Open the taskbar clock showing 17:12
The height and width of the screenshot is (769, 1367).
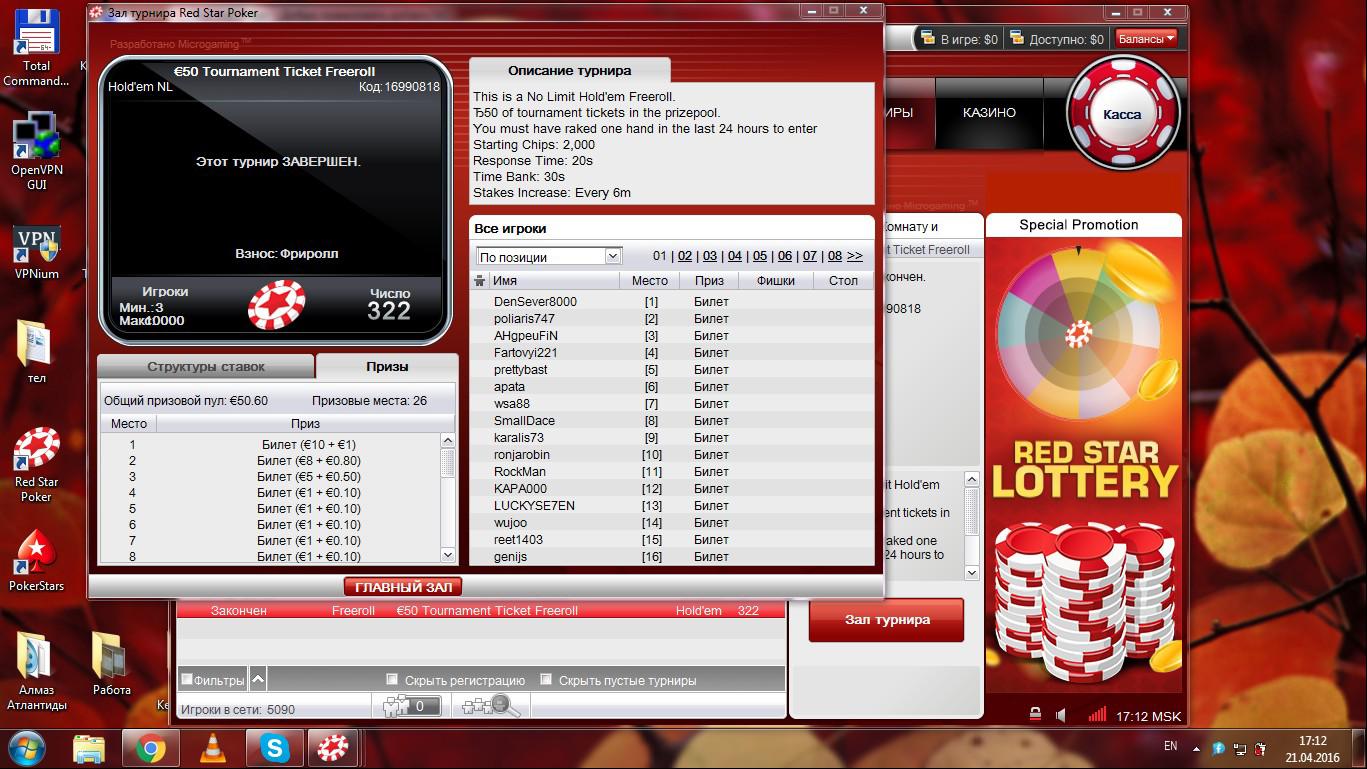[x=1312, y=748]
